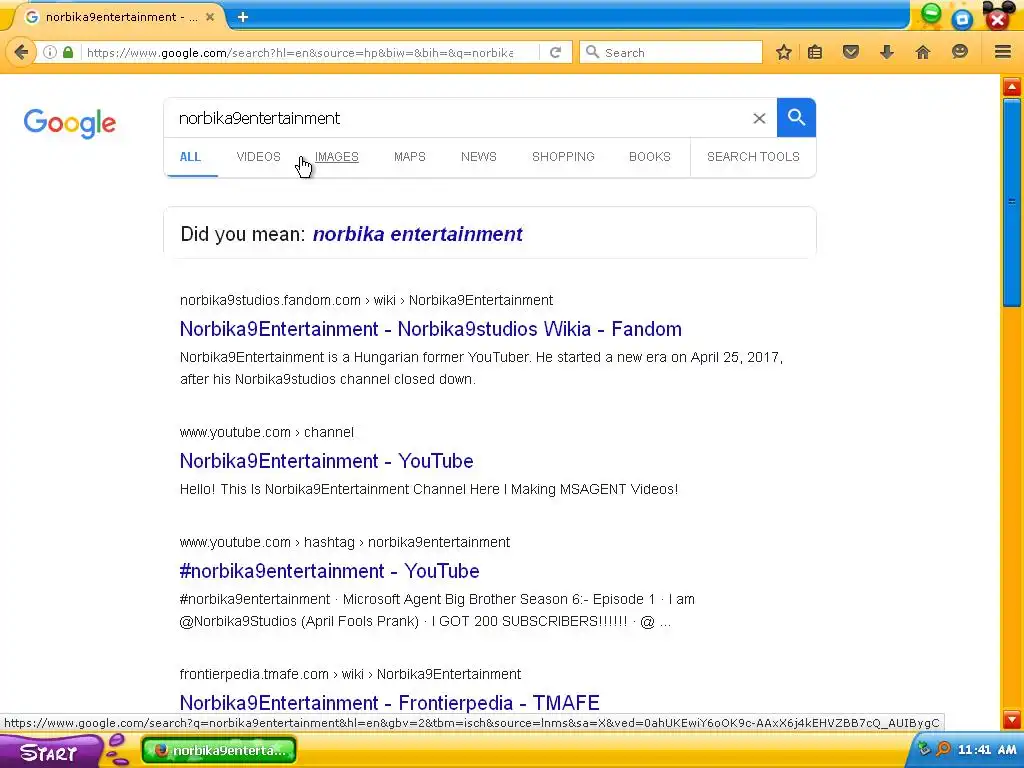The height and width of the screenshot is (768, 1024).
Task: Open #norbika9entertainment - YouTube result
Action: [x=329, y=571]
